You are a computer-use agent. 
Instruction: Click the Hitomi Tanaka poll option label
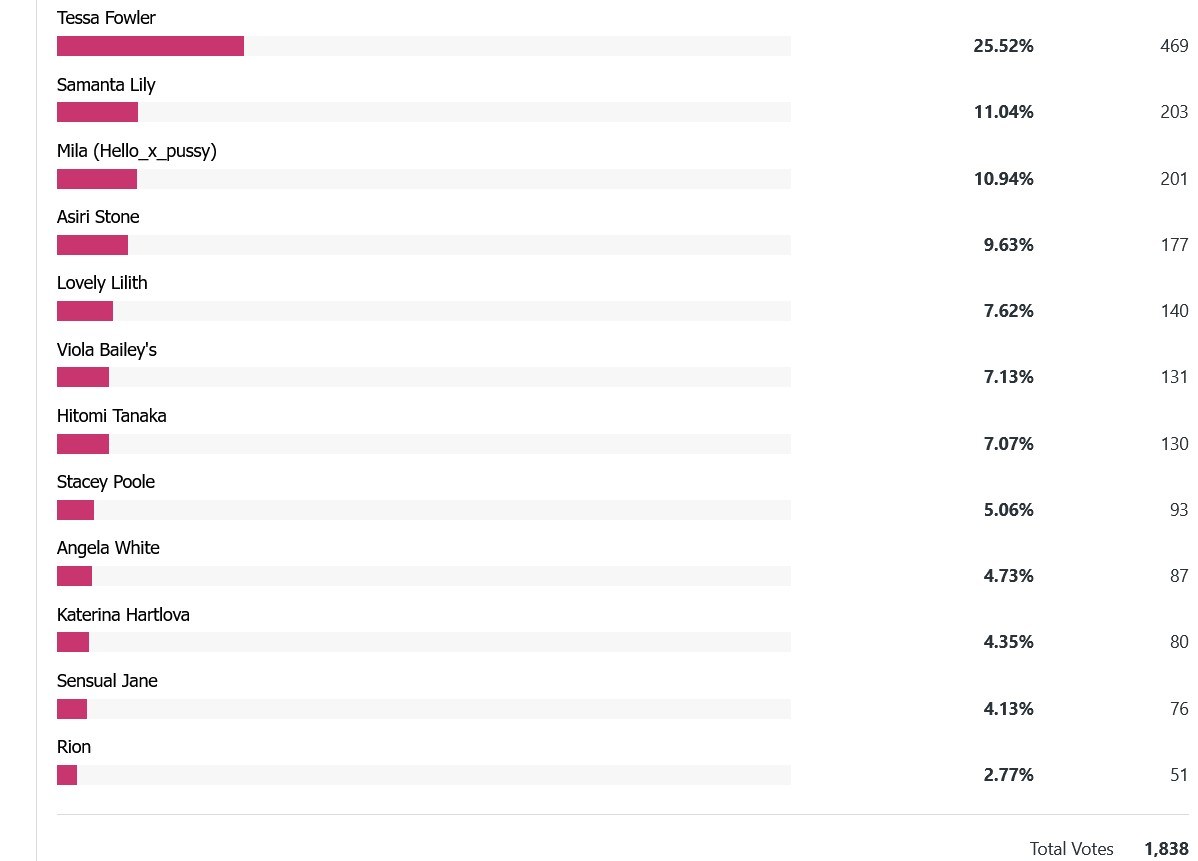pyautogui.click(x=112, y=416)
